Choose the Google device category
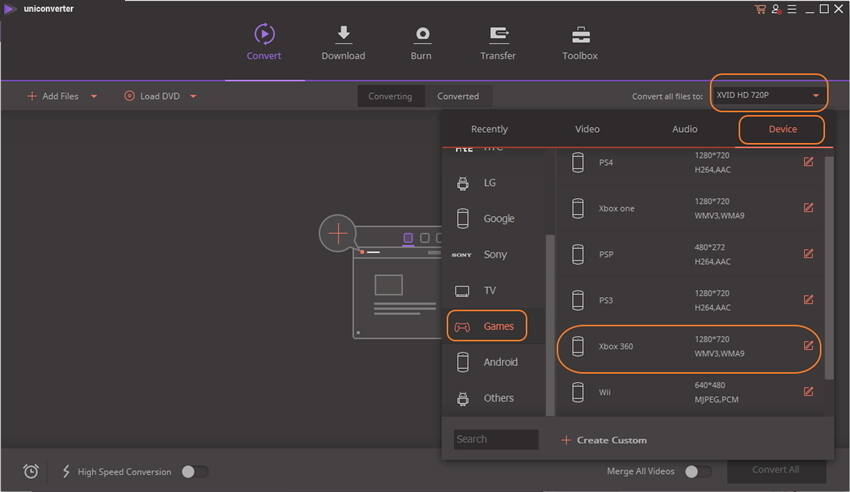 click(494, 218)
